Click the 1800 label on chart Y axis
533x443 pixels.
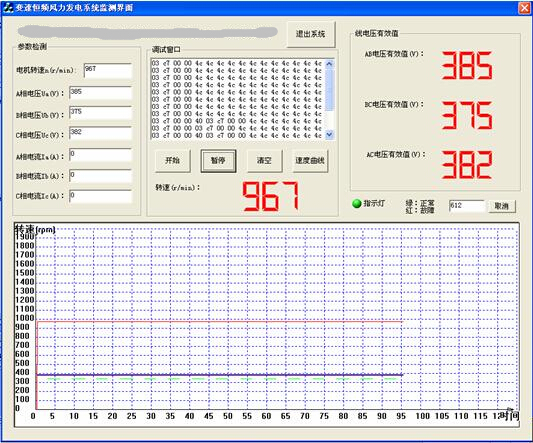coord(25,245)
